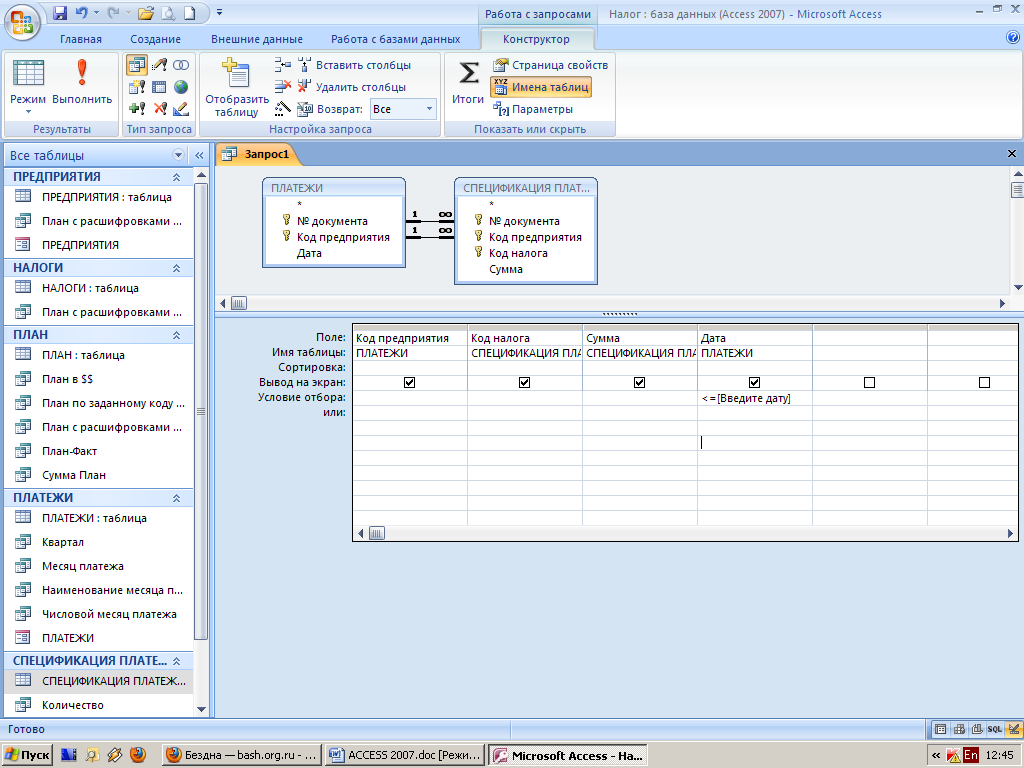Collapse the ПЛАТЕЖИ group
This screenshot has width=1024, height=768.
(176, 498)
